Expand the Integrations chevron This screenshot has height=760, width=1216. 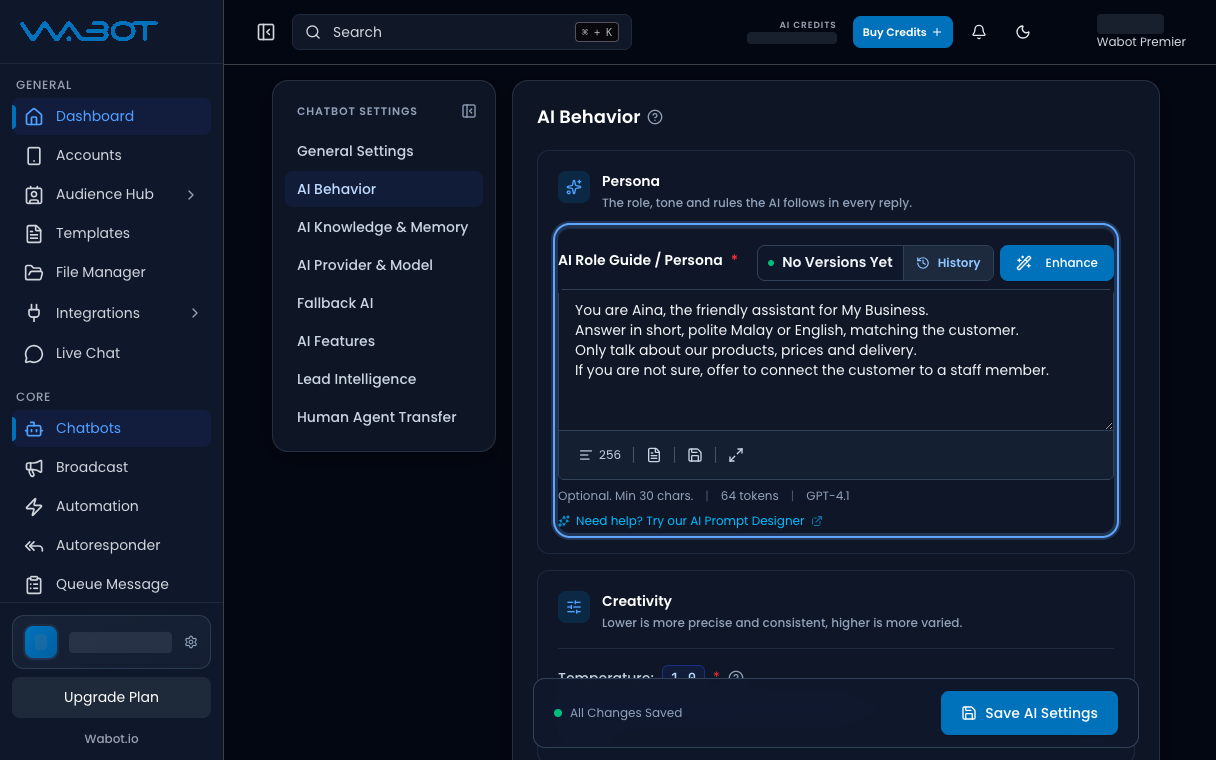[194, 313]
